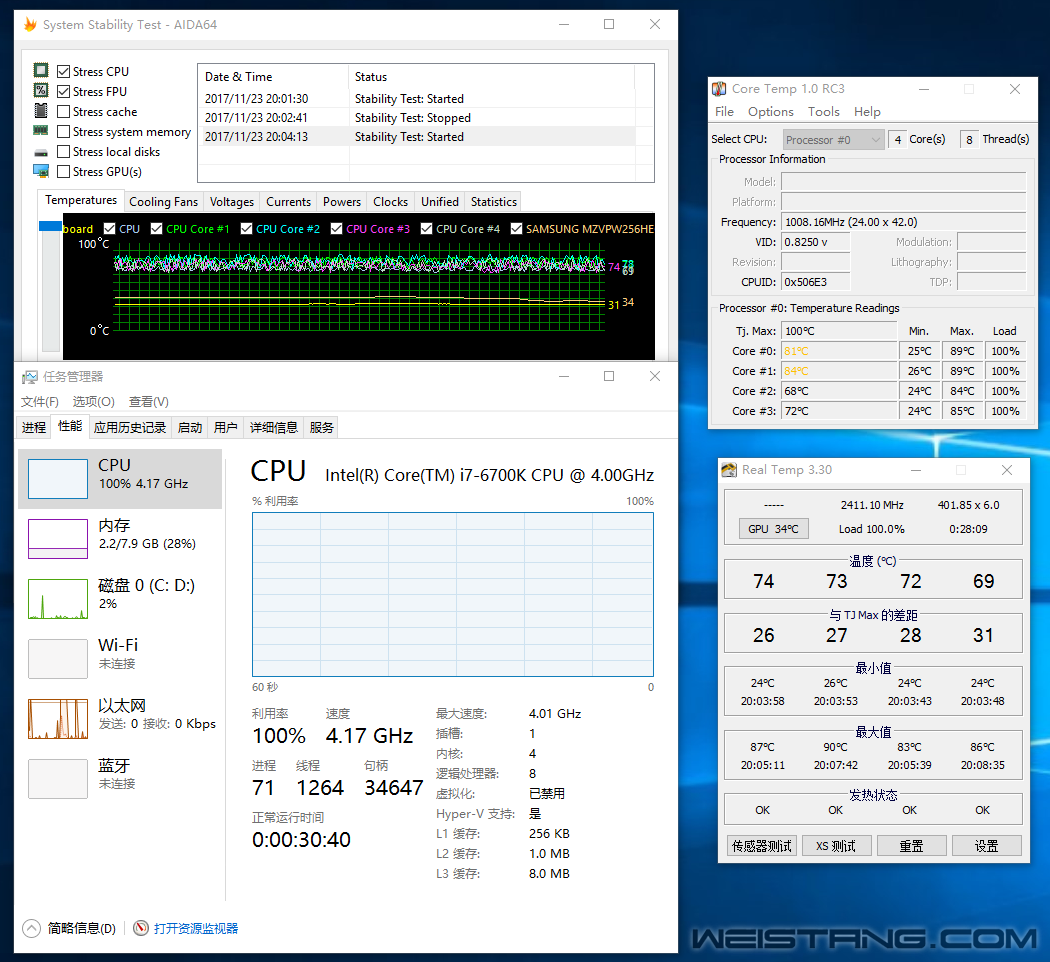Enable the Stress cache checkbox
The height and width of the screenshot is (962, 1050).
[x=64, y=111]
